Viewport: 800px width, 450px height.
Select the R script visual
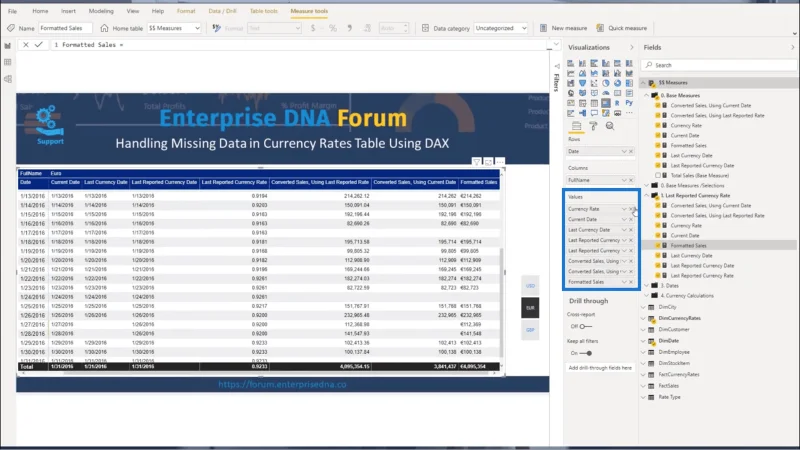click(617, 103)
